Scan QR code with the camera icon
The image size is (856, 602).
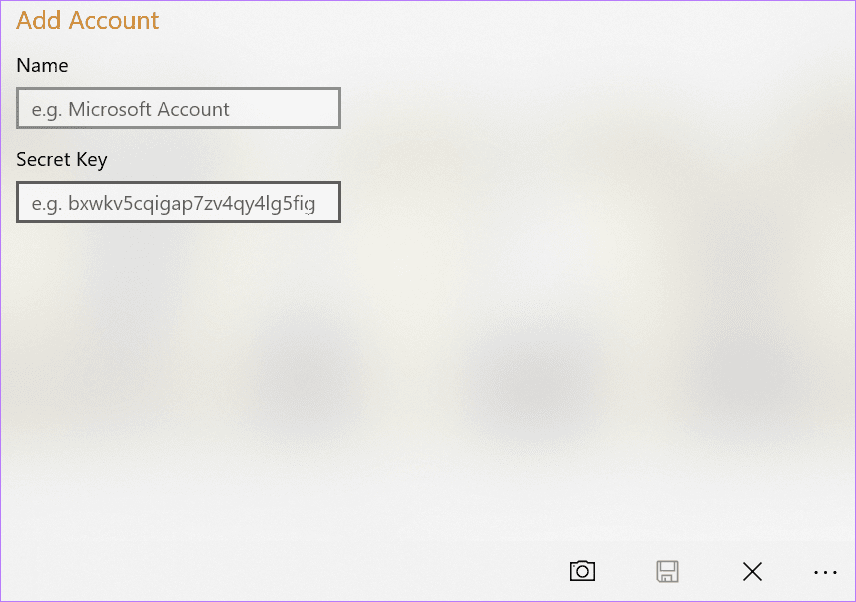click(582, 571)
